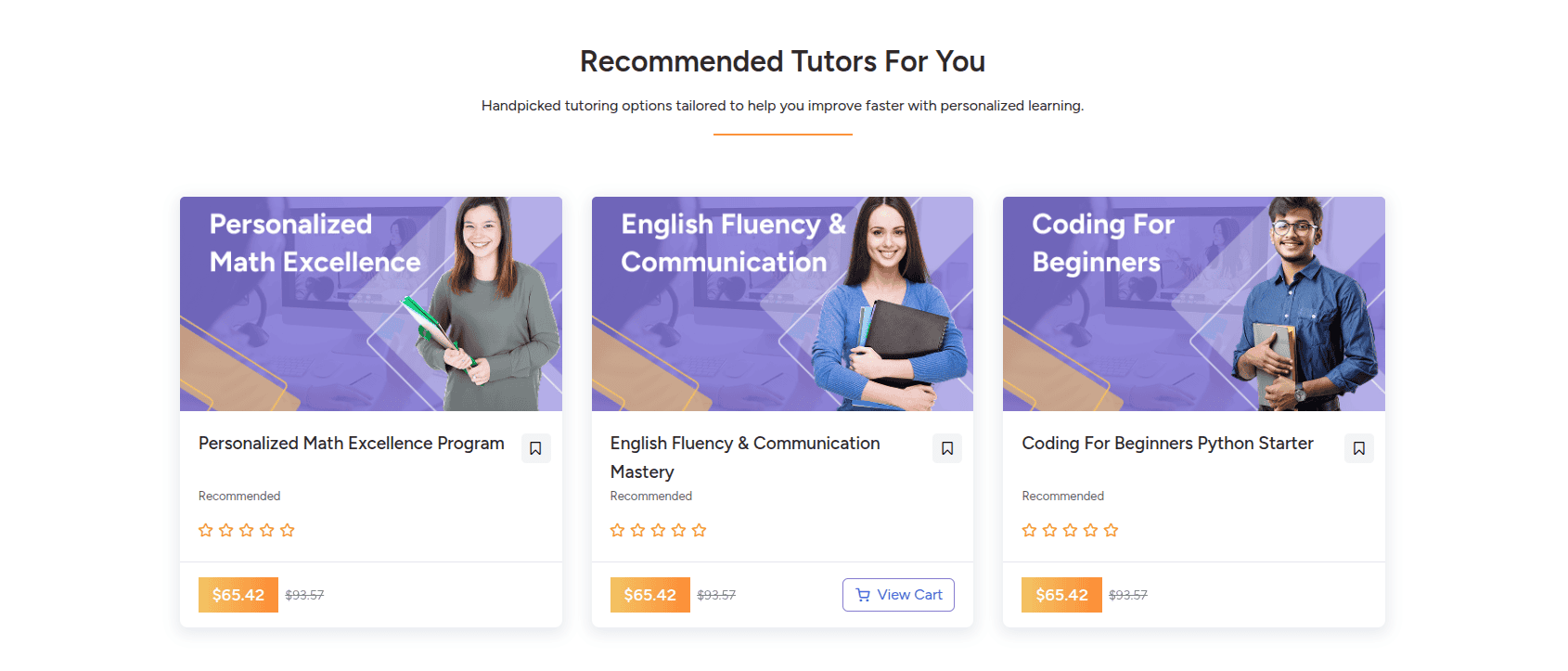Viewport: 1568px width, 671px height.
Task: Click the $65.42 price on Coding course
Action: point(1061,595)
